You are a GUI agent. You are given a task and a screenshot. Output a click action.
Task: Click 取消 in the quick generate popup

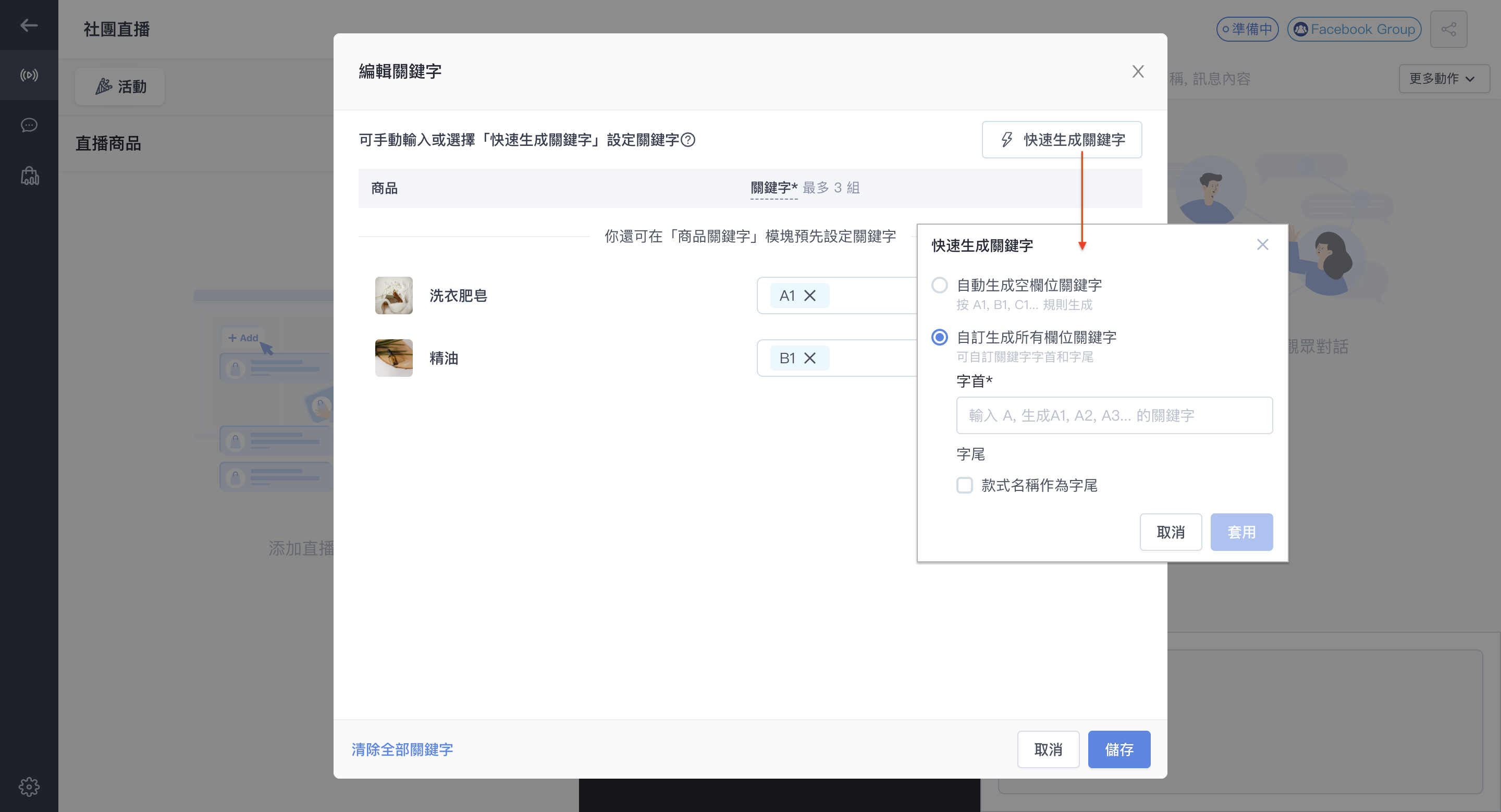tap(1170, 532)
